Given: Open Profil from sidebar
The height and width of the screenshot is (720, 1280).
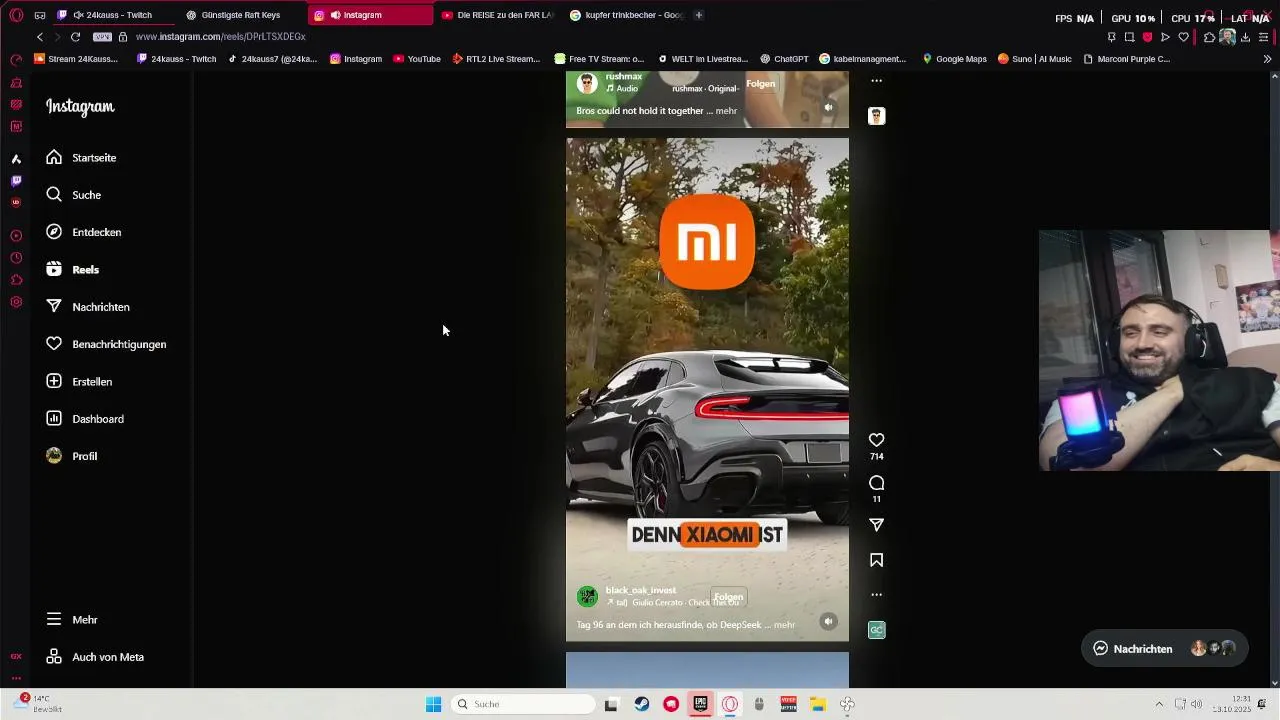Looking at the screenshot, I should pos(71,456).
